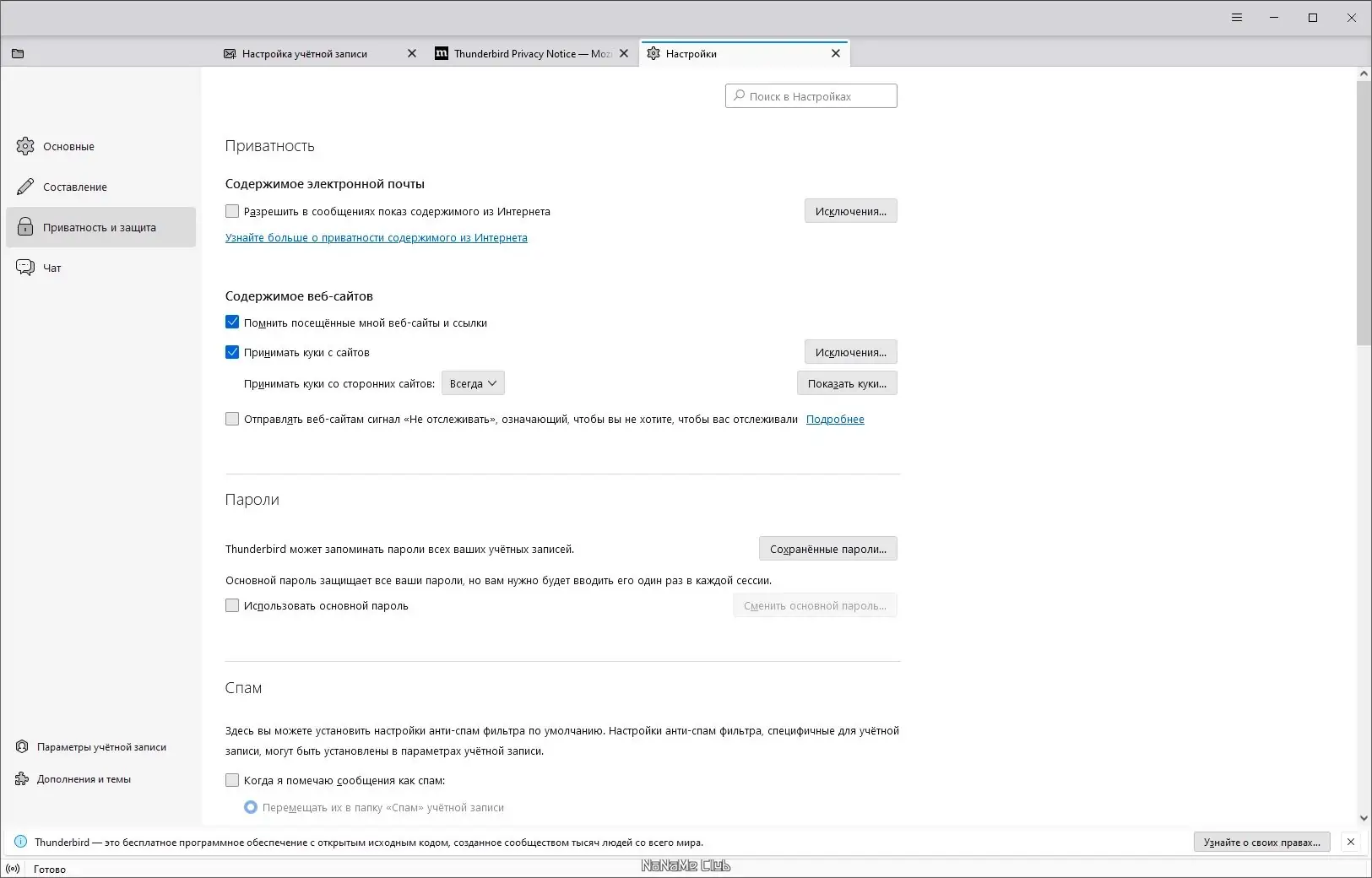Click the chat bubble icon beside Чат
This screenshot has width=1372, height=878.
tap(25, 268)
